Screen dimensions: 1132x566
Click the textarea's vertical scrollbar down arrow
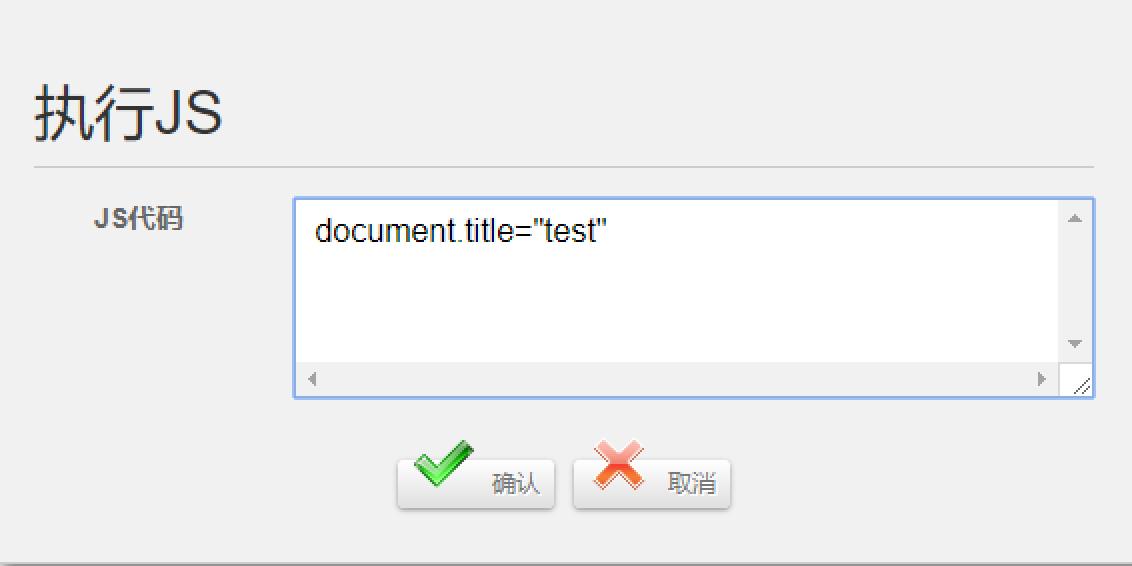[1075, 344]
